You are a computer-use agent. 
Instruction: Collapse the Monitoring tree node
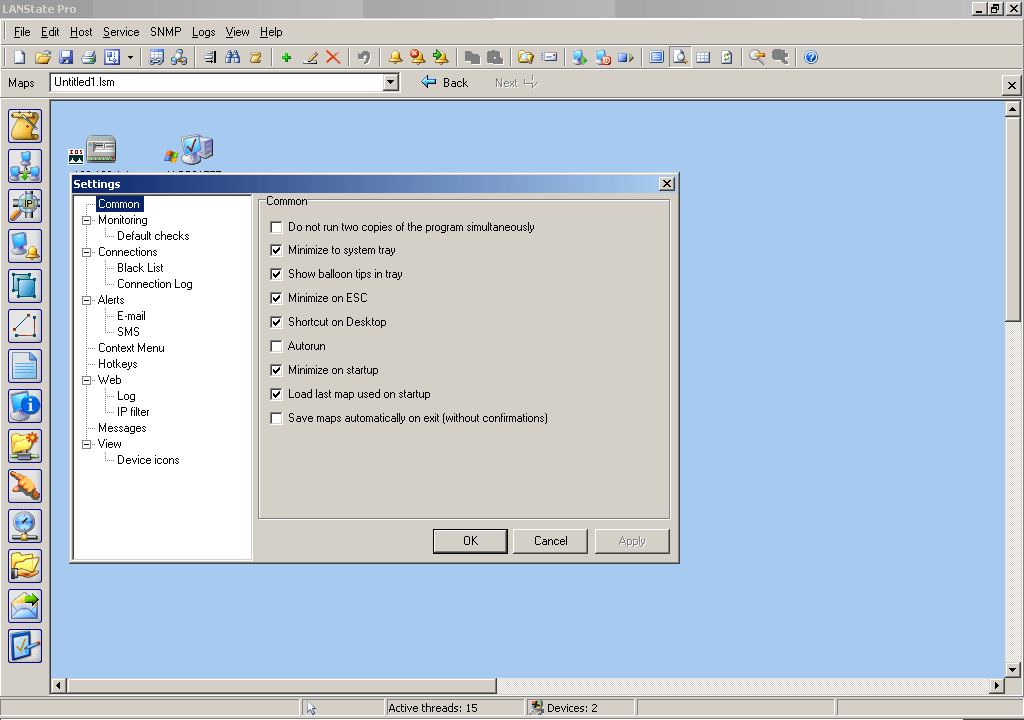[x=86, y=220]
